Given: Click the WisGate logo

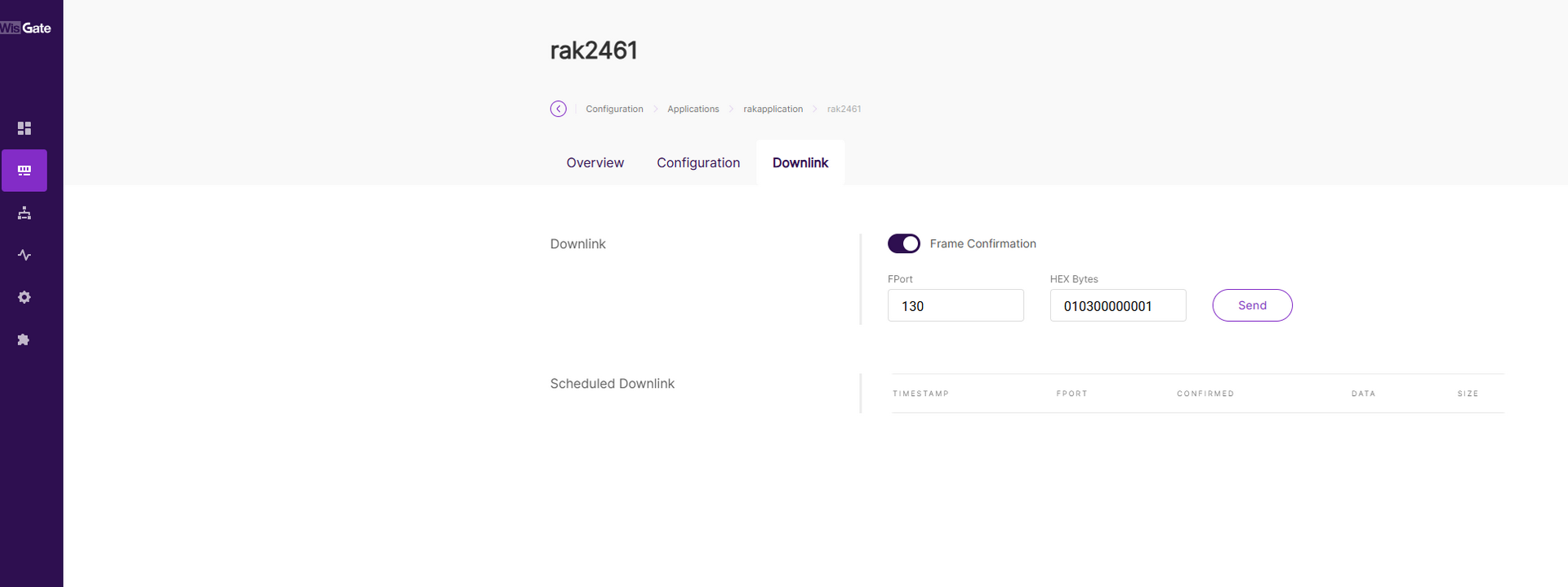Looking at the screenshot, I should point(26,28).
